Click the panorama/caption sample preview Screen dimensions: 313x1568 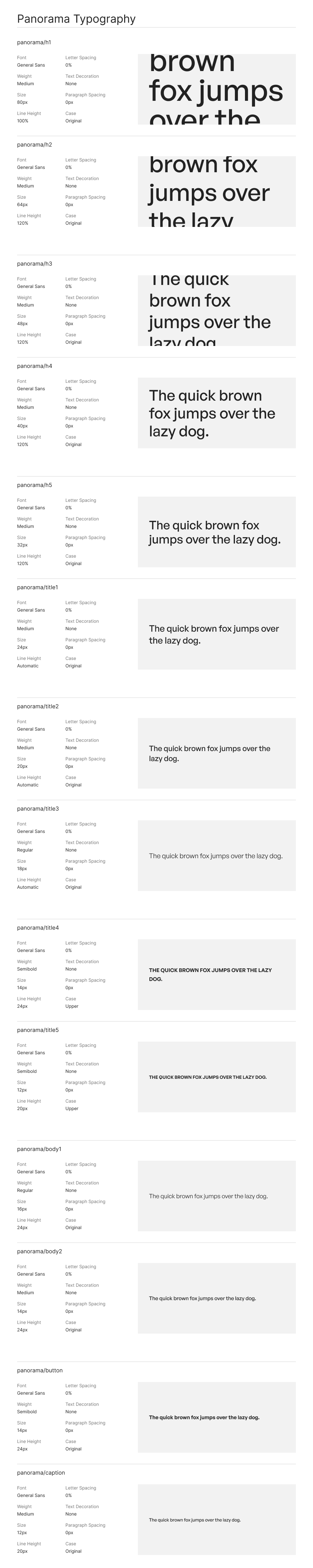(x=216, y=1519)
